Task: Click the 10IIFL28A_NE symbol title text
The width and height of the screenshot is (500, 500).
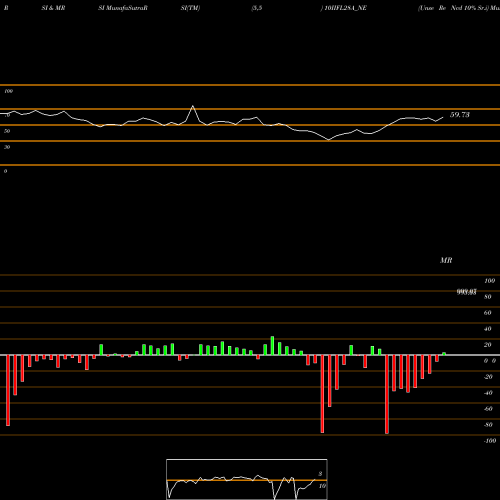Action: [346, 8]
